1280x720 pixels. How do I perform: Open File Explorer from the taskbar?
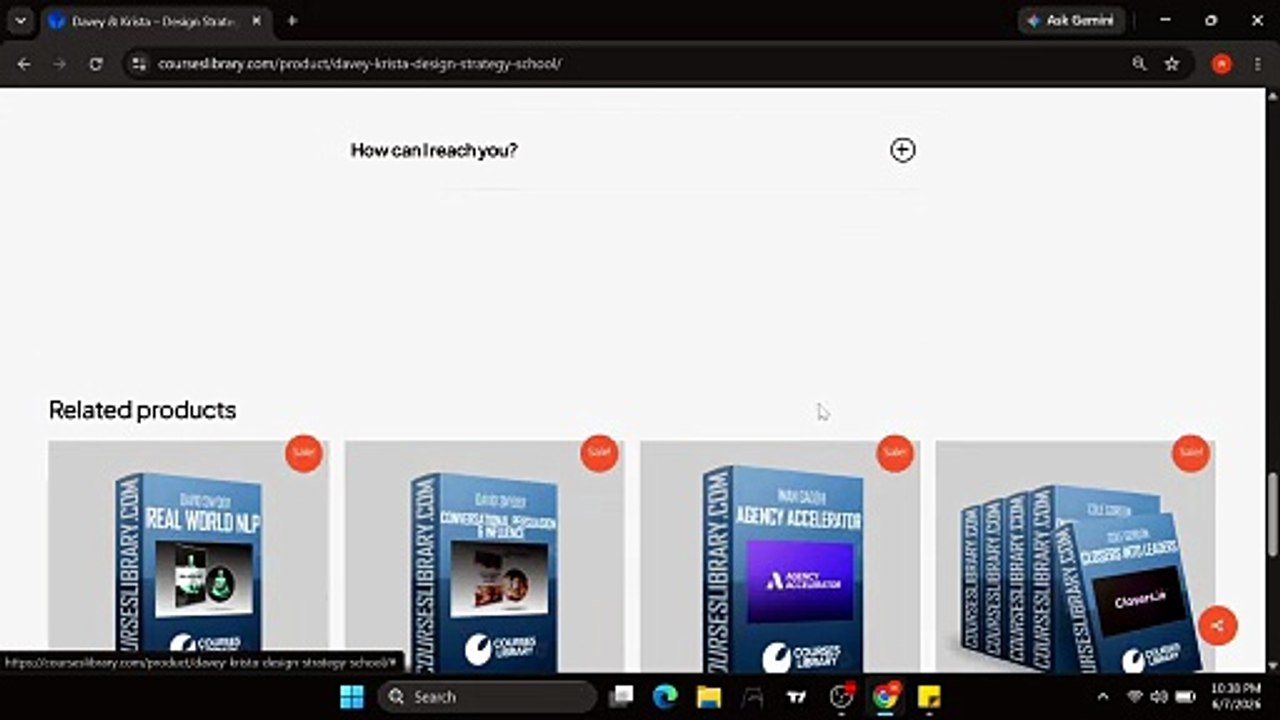pyautogui.click(x=709, y=697)
